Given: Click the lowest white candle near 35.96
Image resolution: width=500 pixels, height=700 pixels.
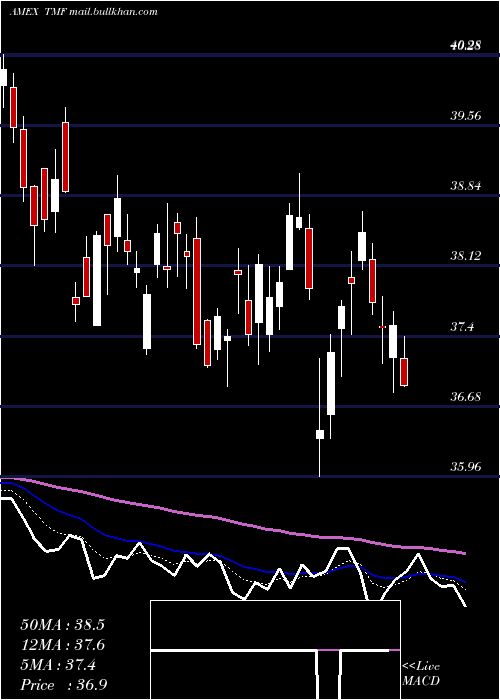Looking at the screenshot, I should 320,434.
